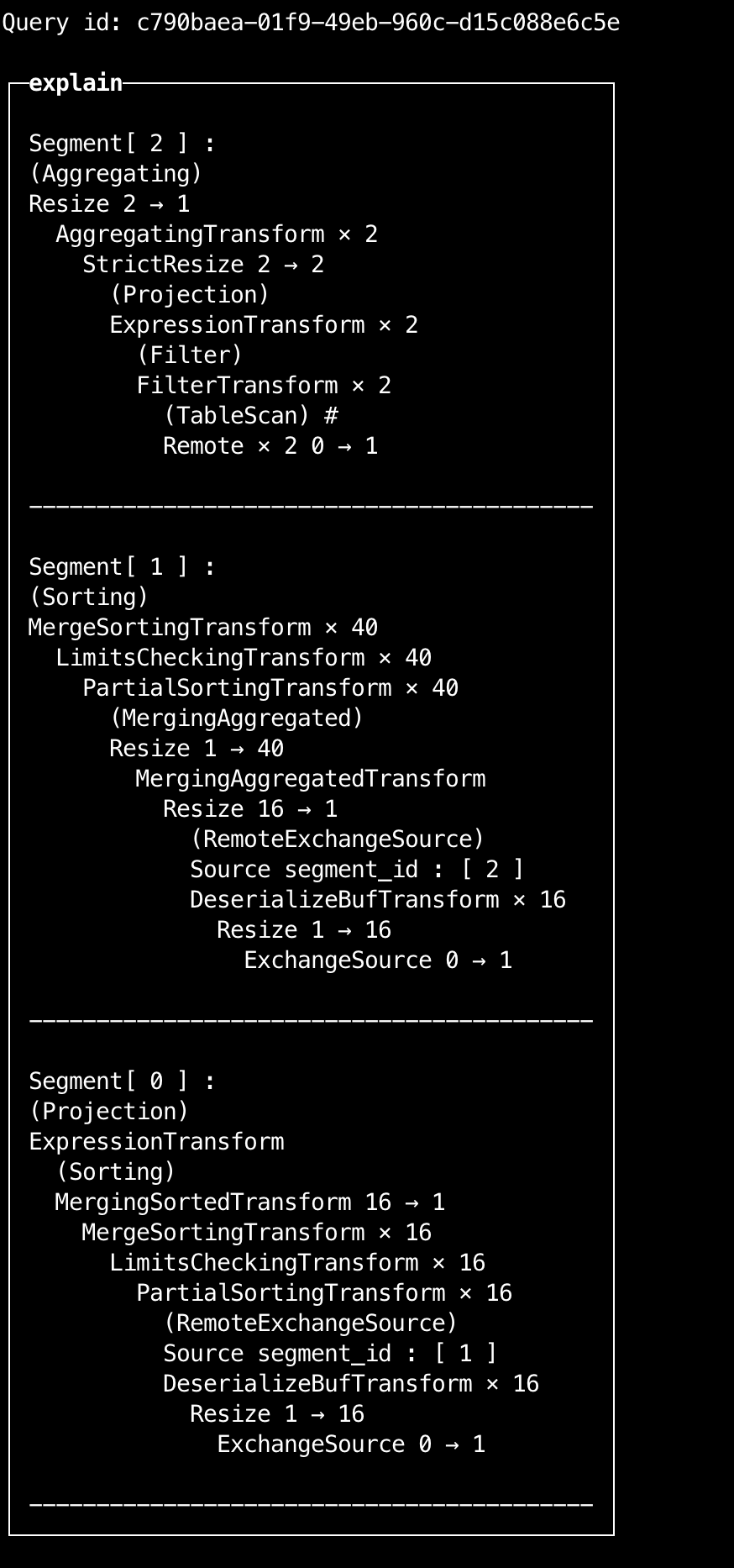Viewport: 734px width, 1568px height.
Task: Select the (MergingAggregated) step label
Action: 237,718
